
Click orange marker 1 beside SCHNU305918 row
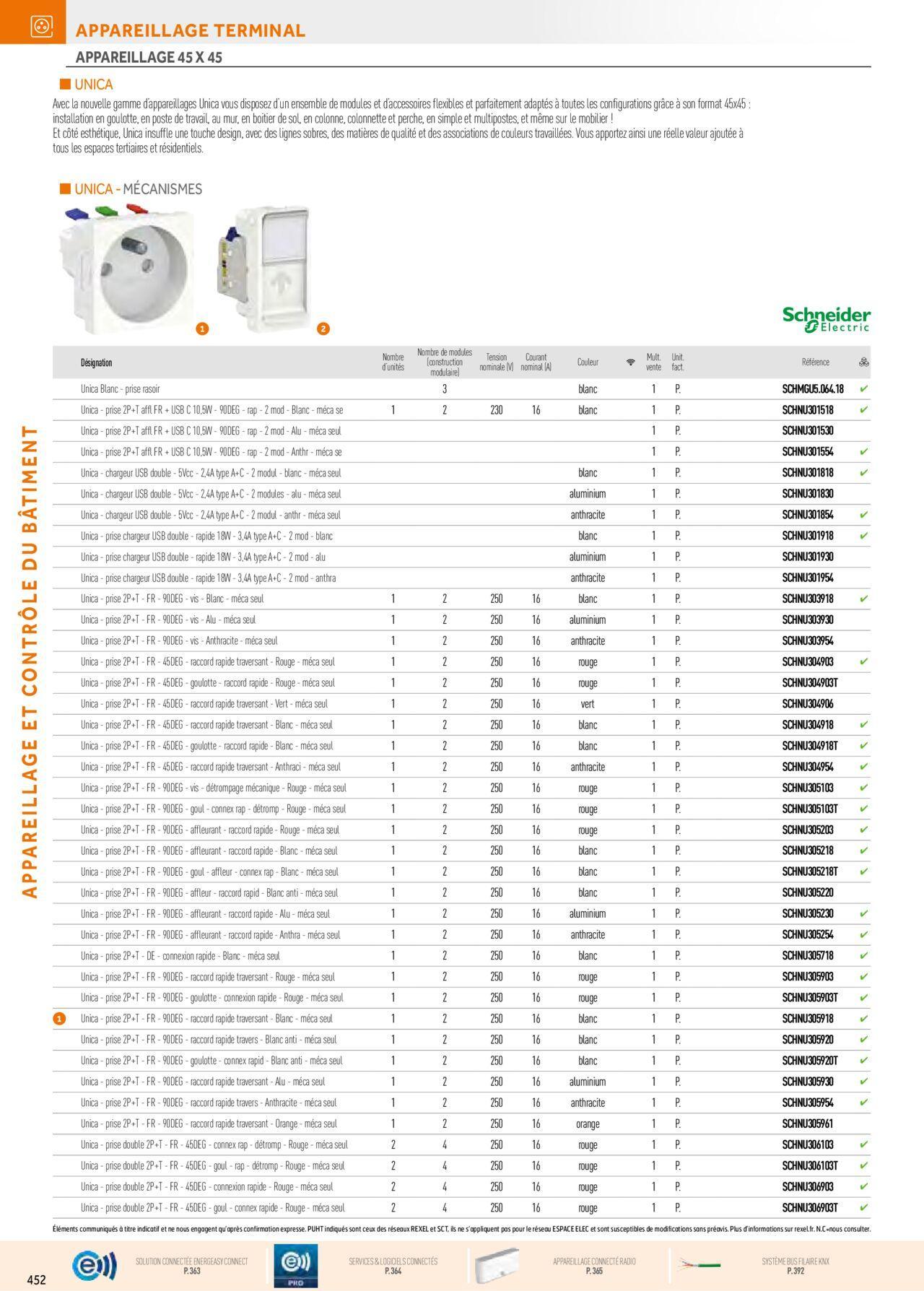pyautogui.click(x=59, y=1019)
